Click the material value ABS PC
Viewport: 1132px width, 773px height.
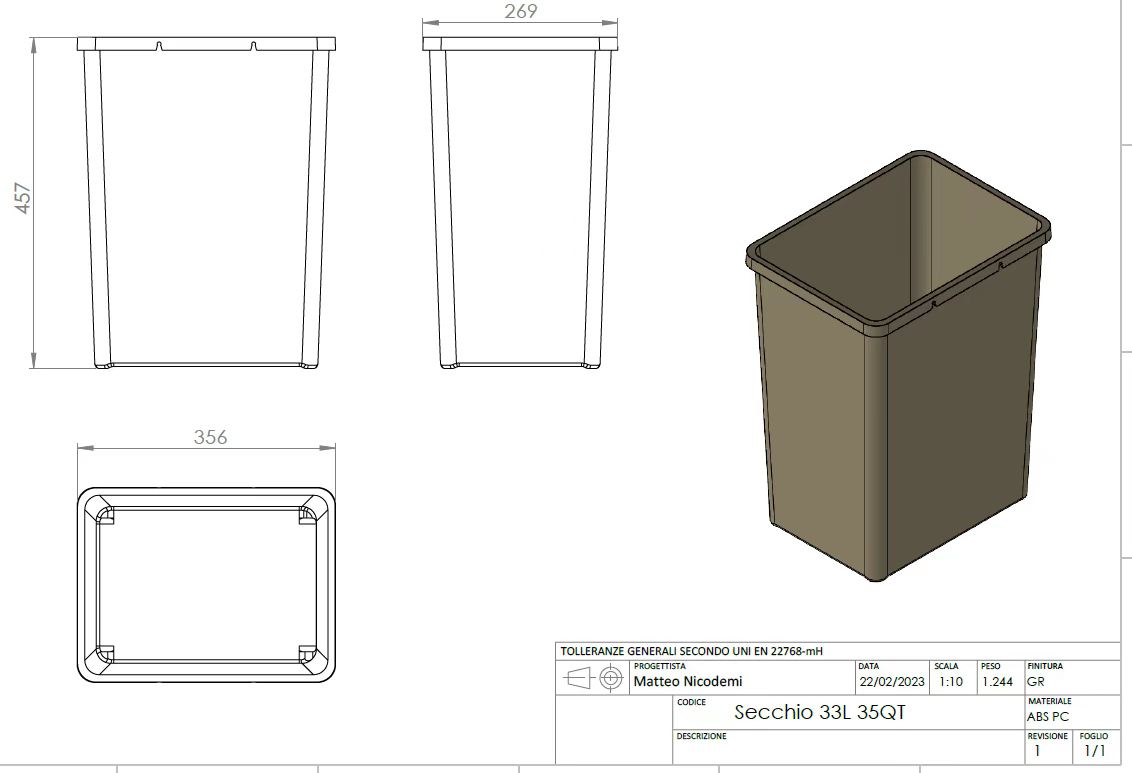tap(1047, 716)
